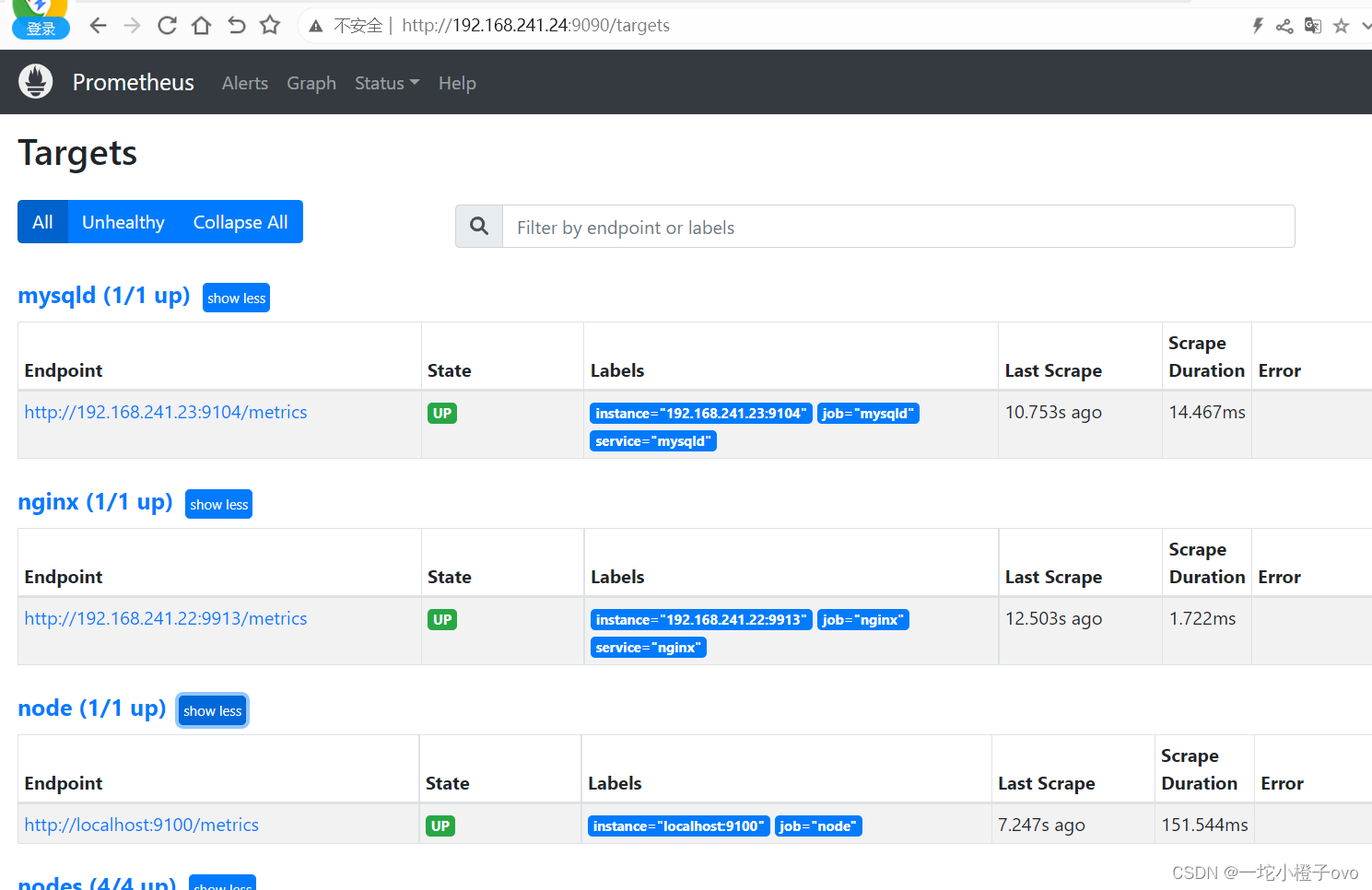Select the All targets filter button
The image size is (1372, 890).
tap(42, 222)
